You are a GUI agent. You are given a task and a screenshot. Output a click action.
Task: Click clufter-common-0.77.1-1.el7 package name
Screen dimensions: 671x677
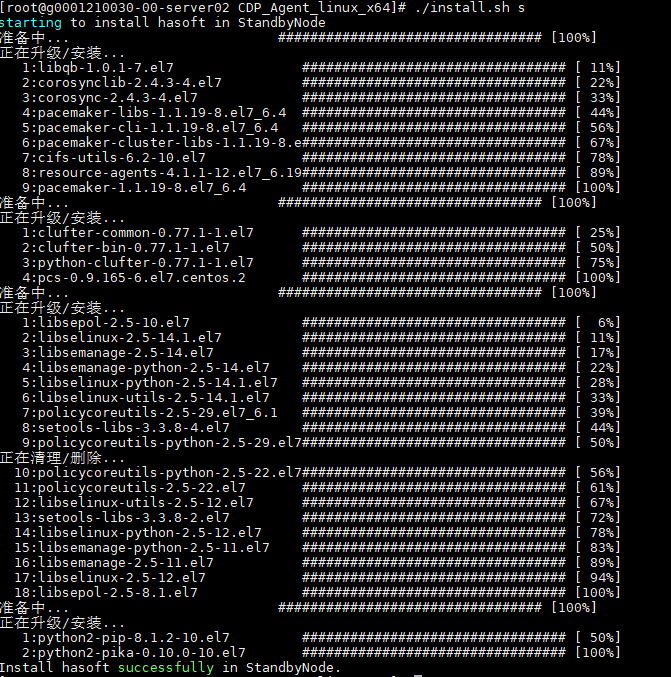pos(146,233)
